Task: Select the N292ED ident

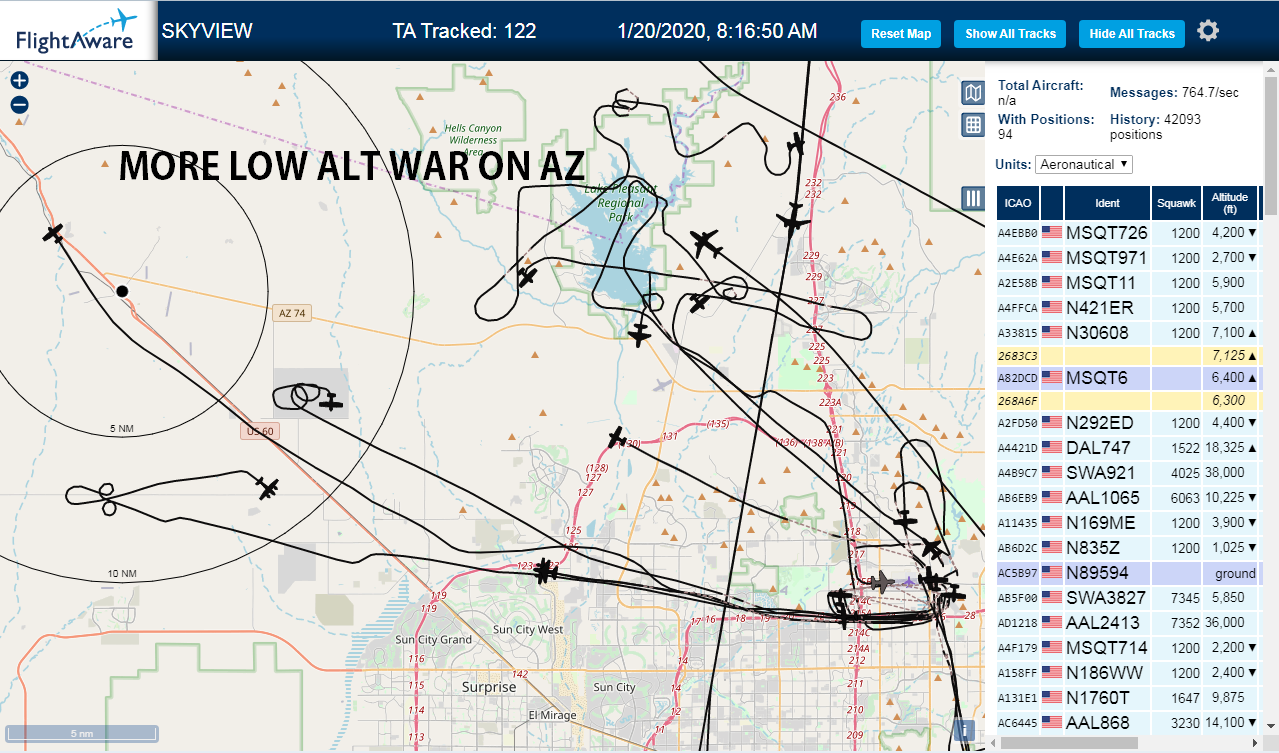Action: (x=1100, y=423)
